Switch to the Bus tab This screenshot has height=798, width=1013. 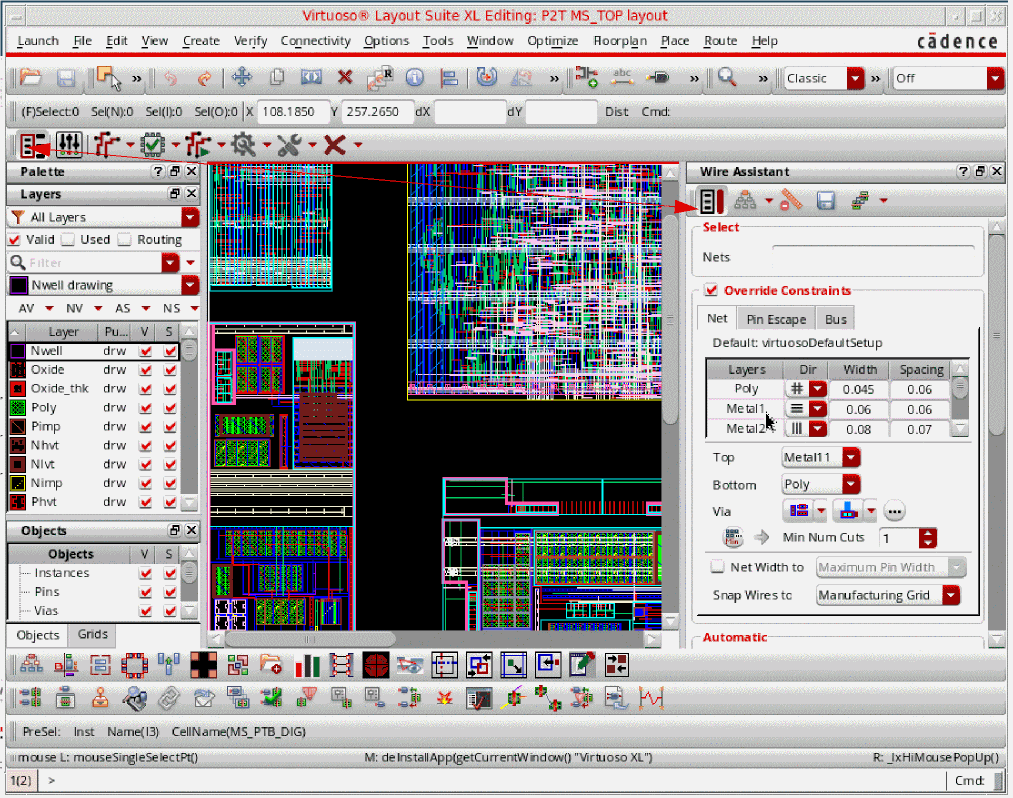coord(835,319)
